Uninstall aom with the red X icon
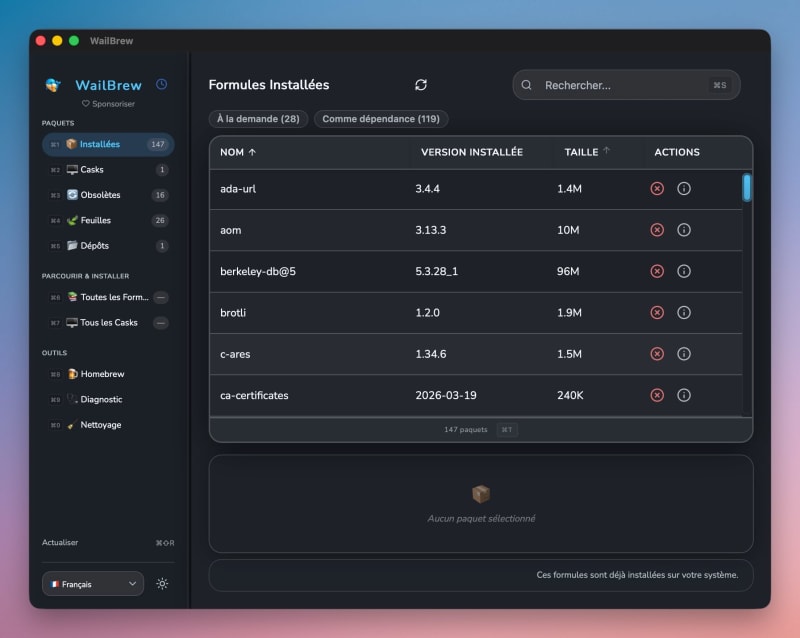The height and width of the screenshot is (638, 800). [x=657, y=230]
